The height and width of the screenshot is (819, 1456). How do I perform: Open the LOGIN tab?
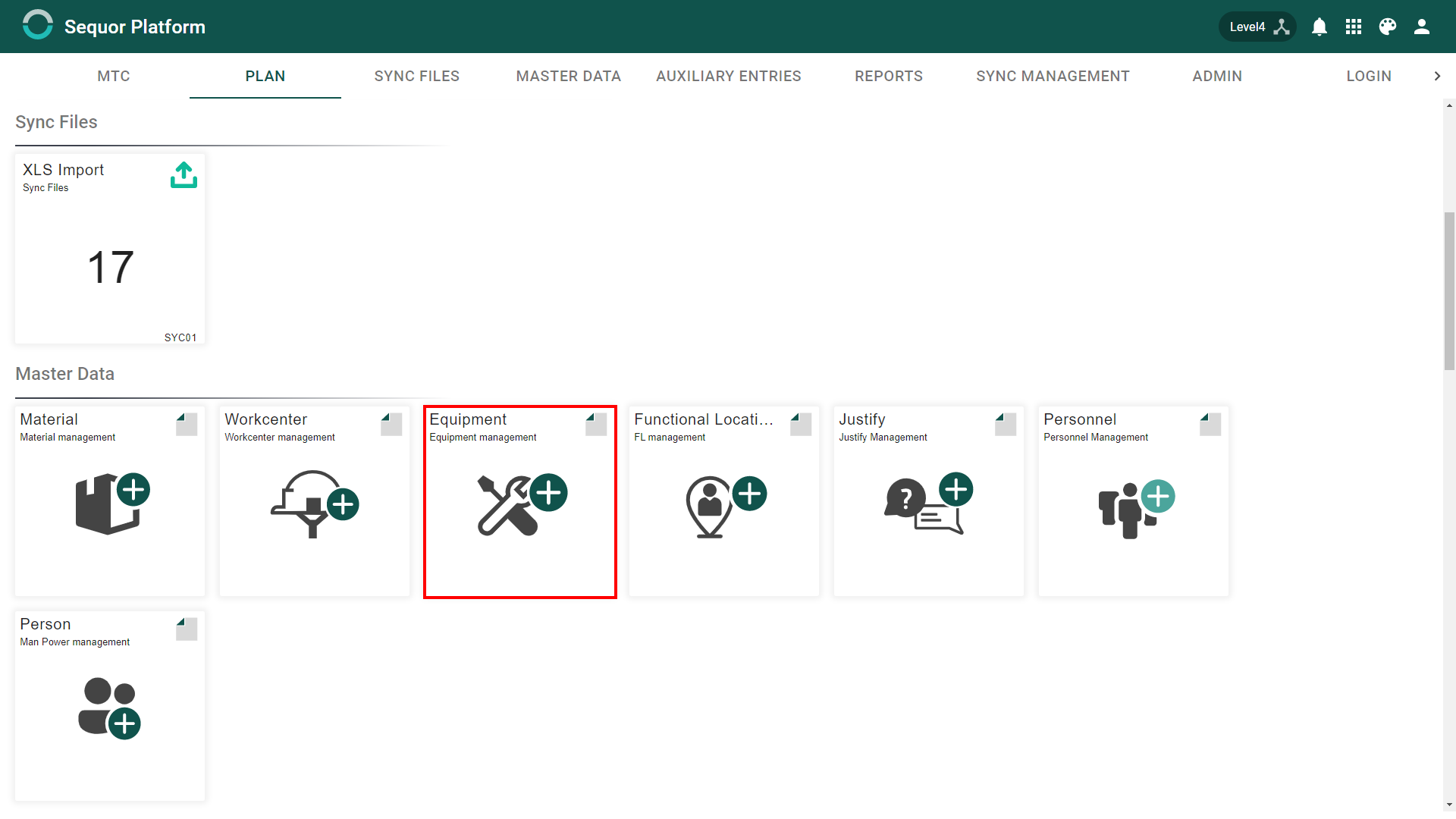click(1370, 76)
